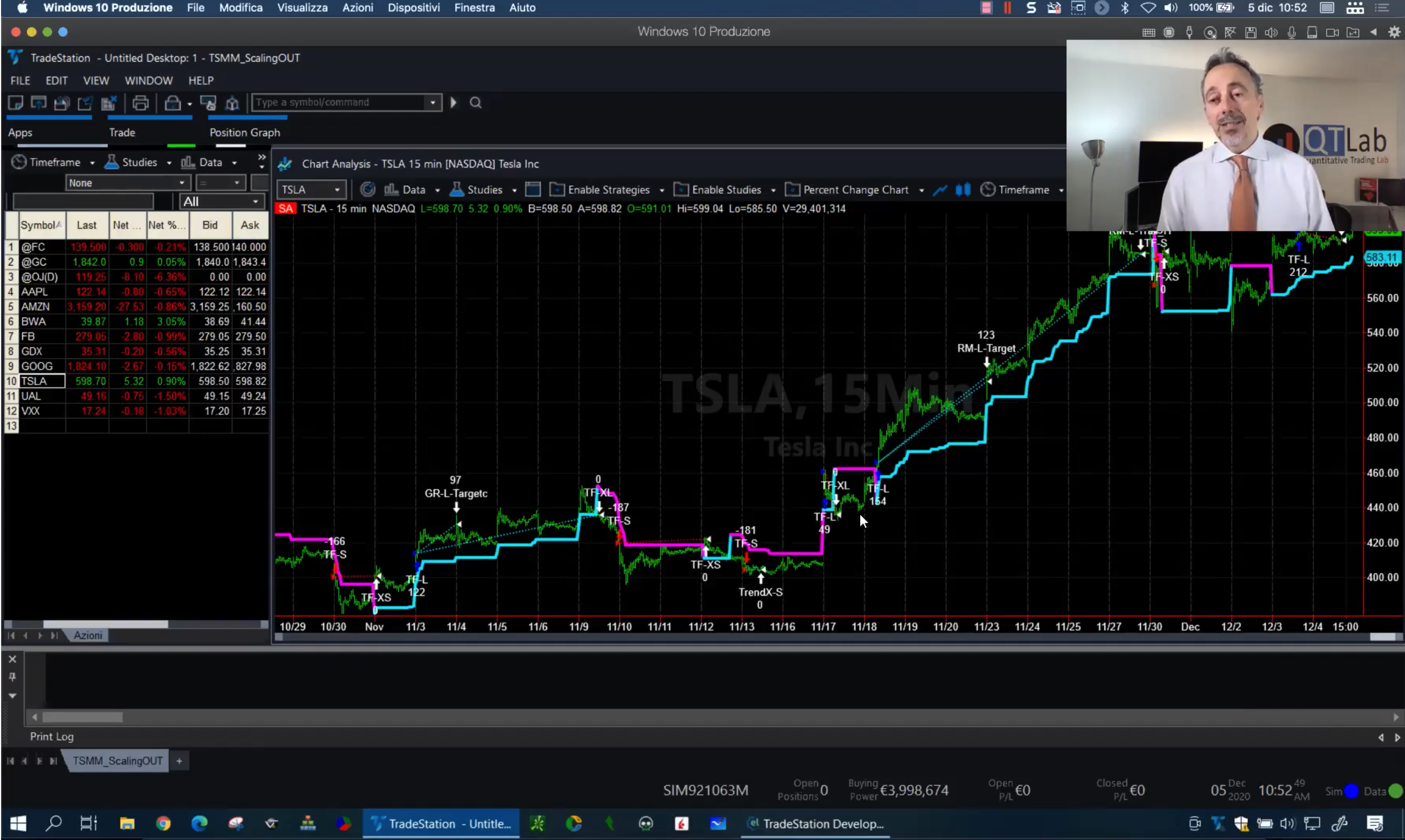Screen dimensions: 1405x840
Task: Click the blue candlestick bar type icon
Action: coord(963,189)
